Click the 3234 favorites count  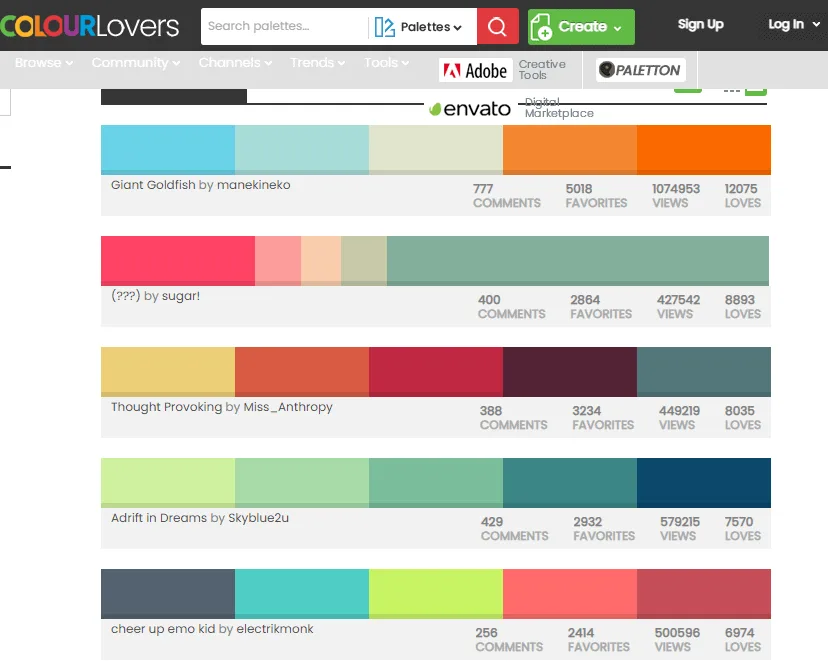pos(587,410)
